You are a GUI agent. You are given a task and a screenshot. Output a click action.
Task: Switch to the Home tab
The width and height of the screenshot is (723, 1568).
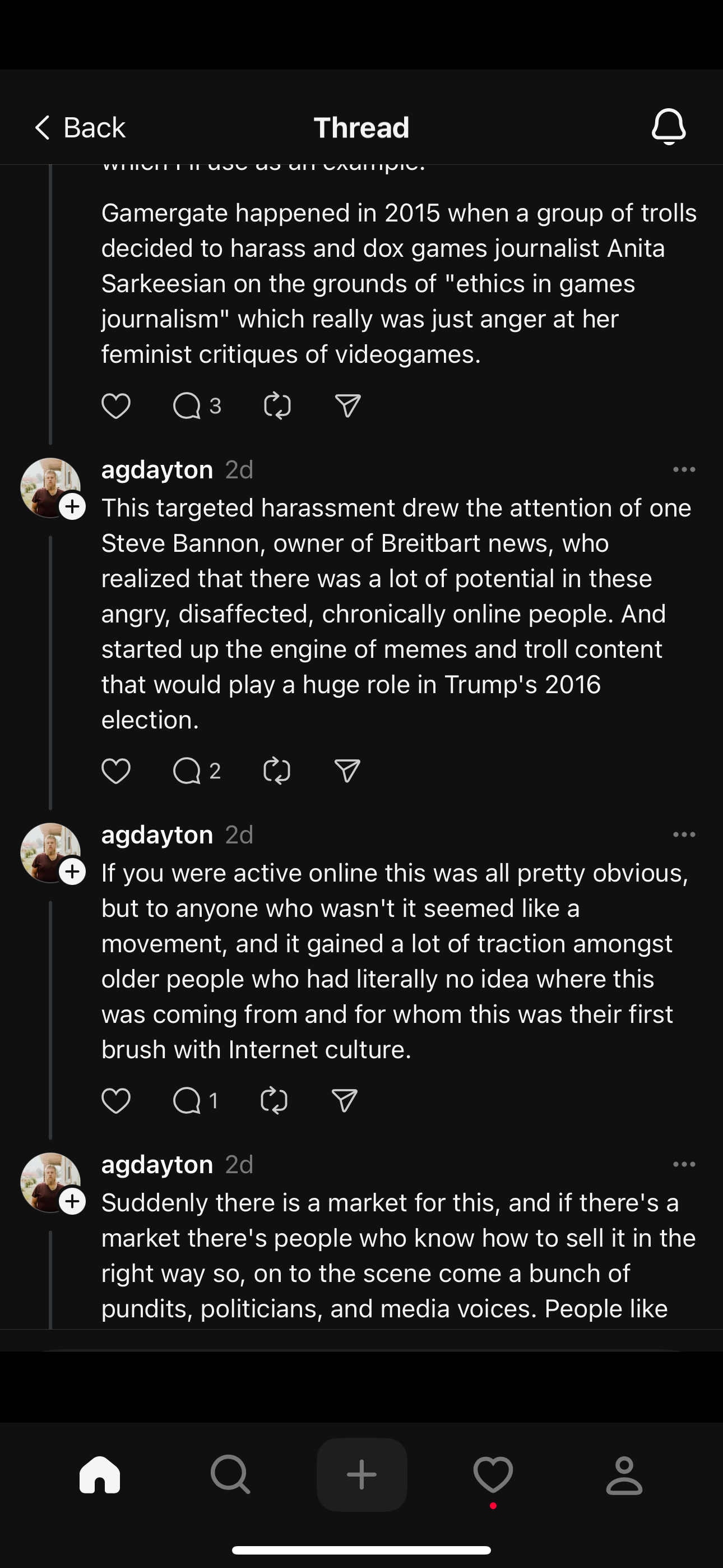point(100,1475)
